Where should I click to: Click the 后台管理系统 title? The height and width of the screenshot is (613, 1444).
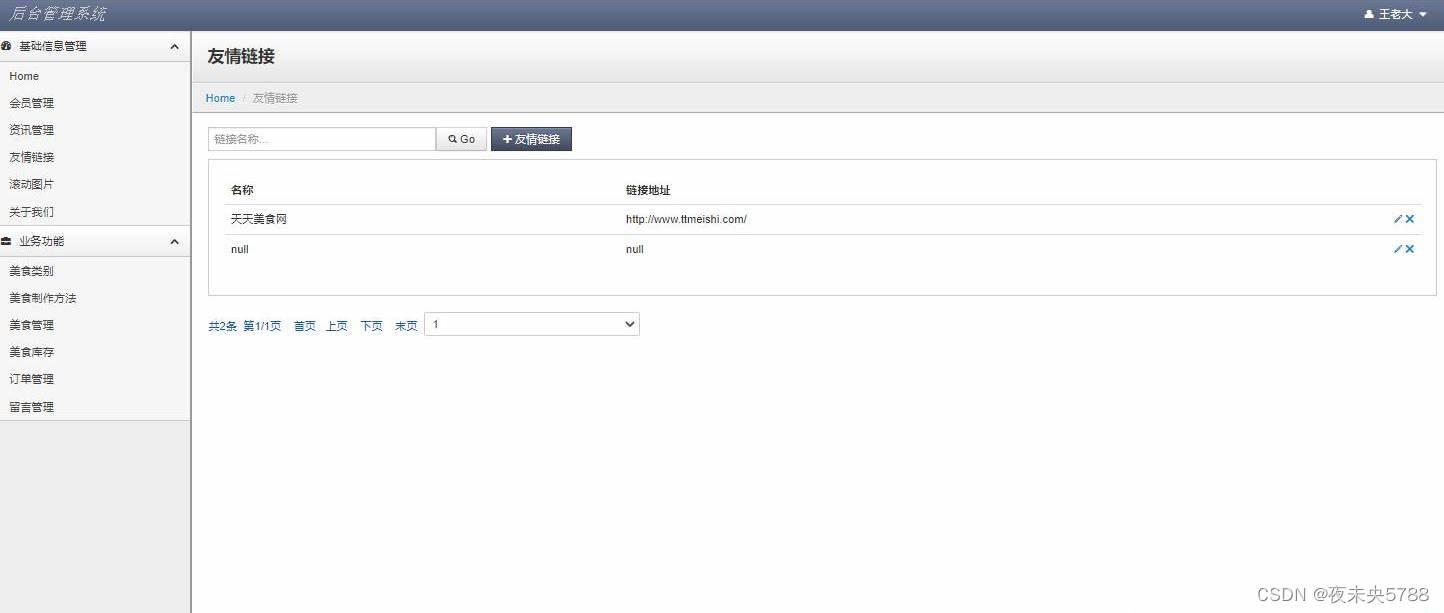(58, 14)
